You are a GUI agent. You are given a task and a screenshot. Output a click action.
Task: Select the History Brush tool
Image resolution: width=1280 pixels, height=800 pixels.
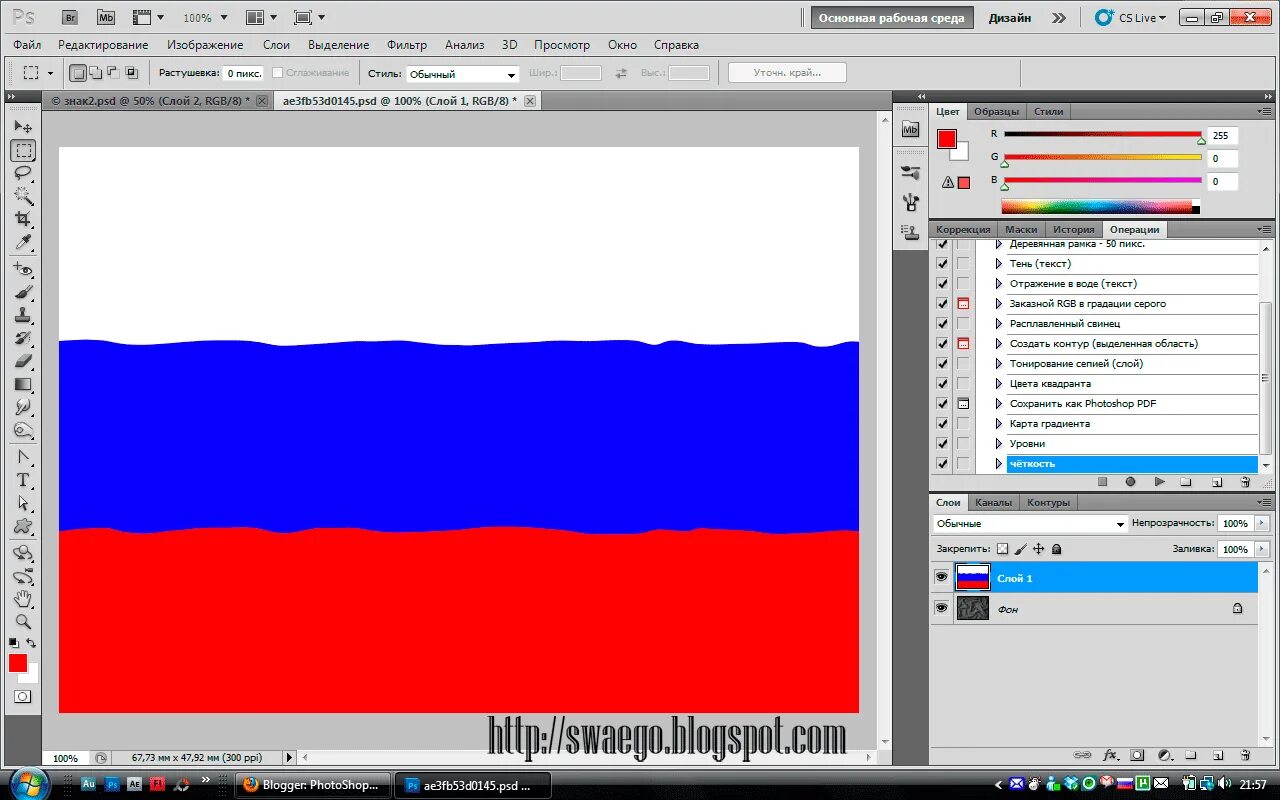coord(23,338)
